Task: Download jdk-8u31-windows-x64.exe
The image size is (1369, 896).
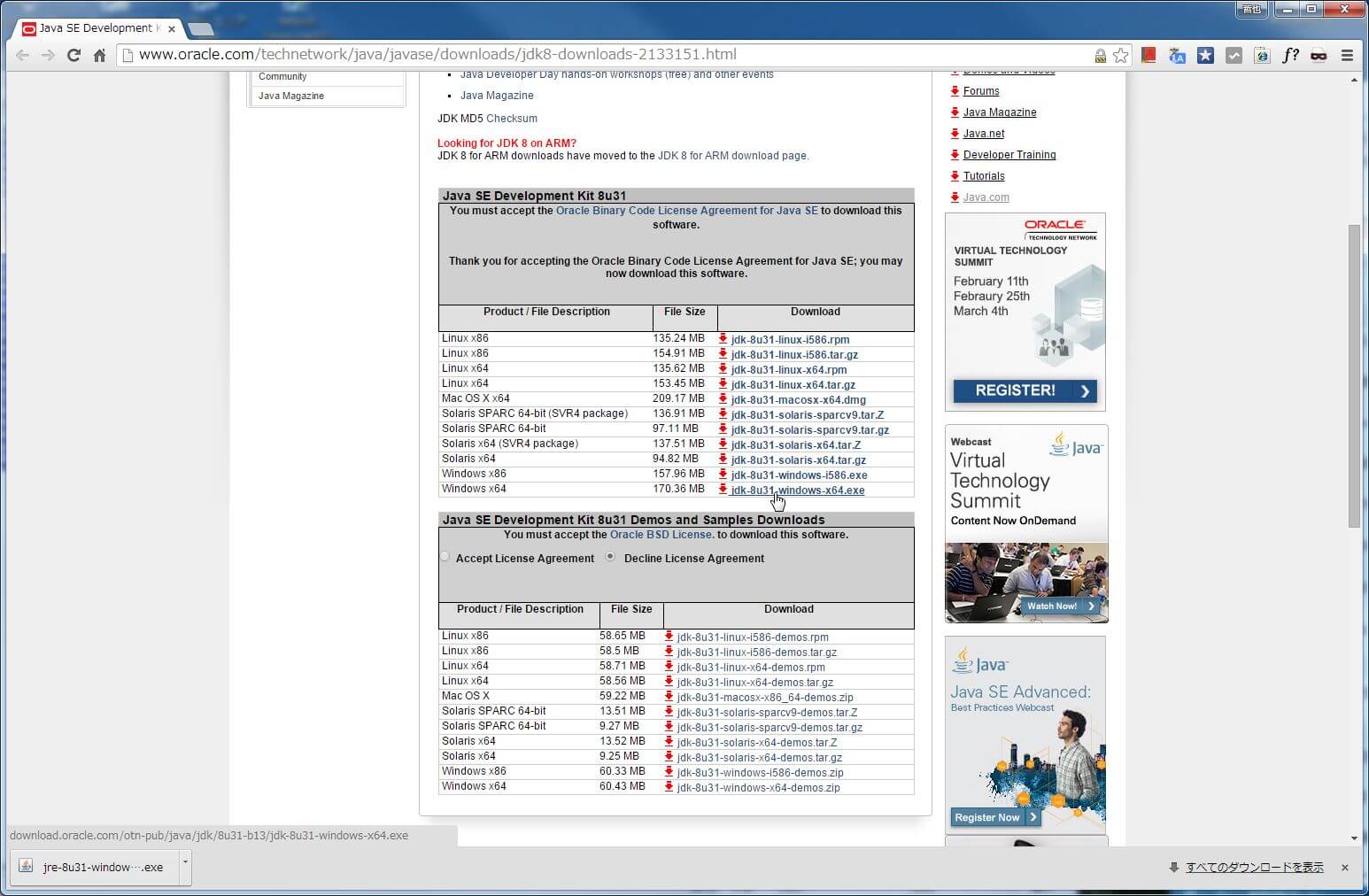Action: 797,490
